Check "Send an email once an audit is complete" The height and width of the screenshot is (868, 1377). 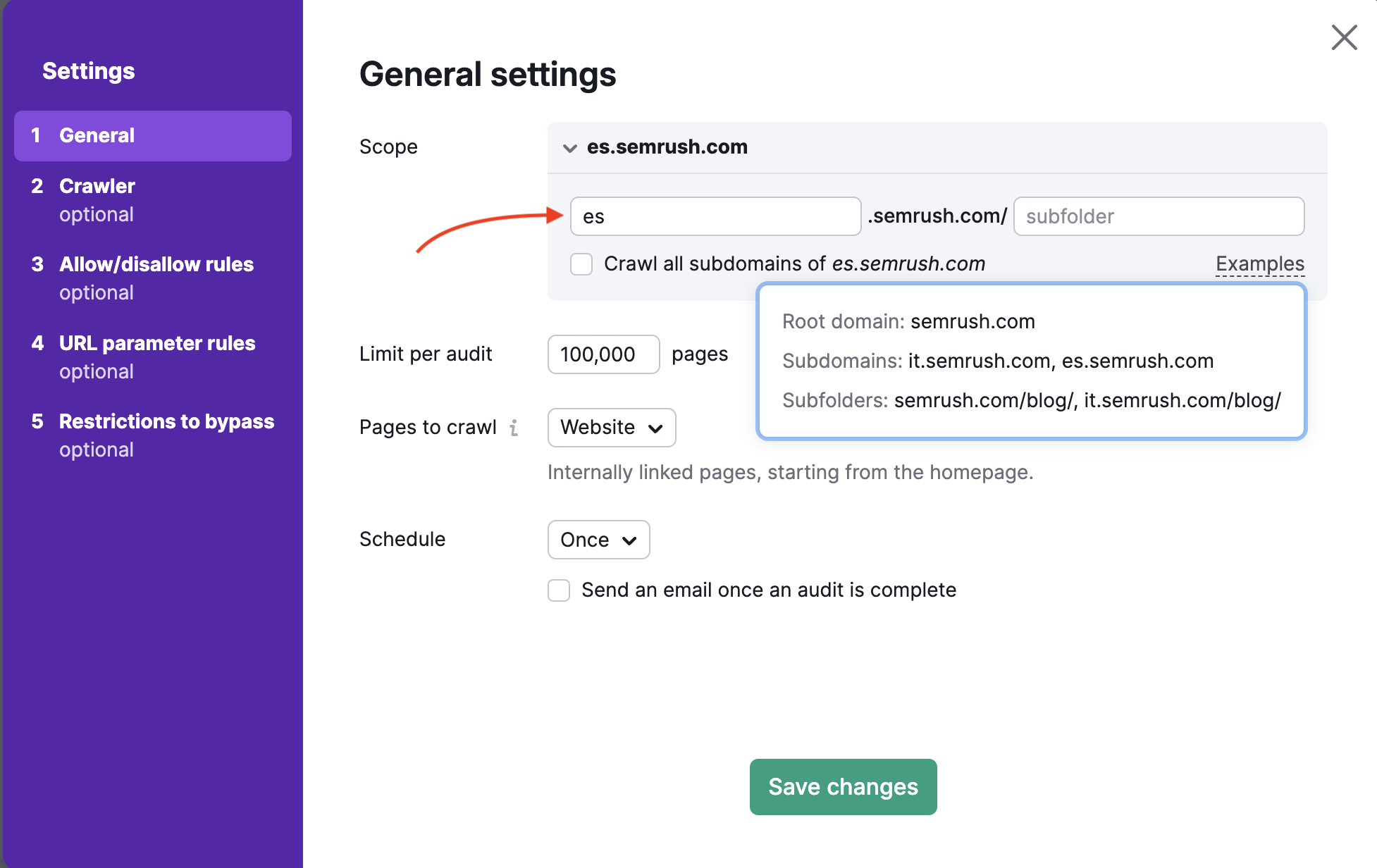[x=558, y=590]
